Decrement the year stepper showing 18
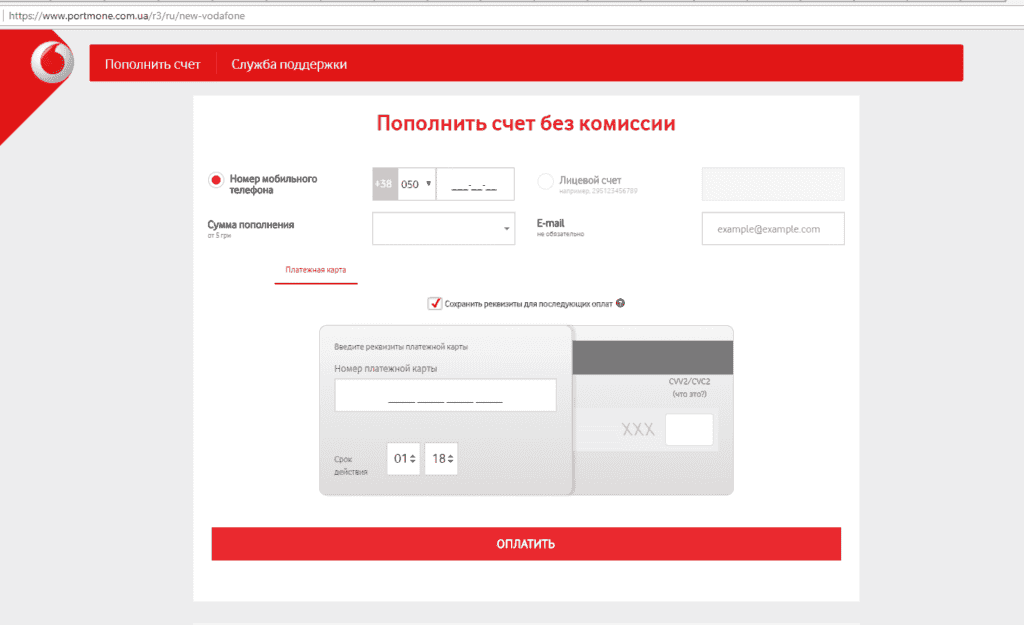This screenshot has height=625, width=1024. 450,463
